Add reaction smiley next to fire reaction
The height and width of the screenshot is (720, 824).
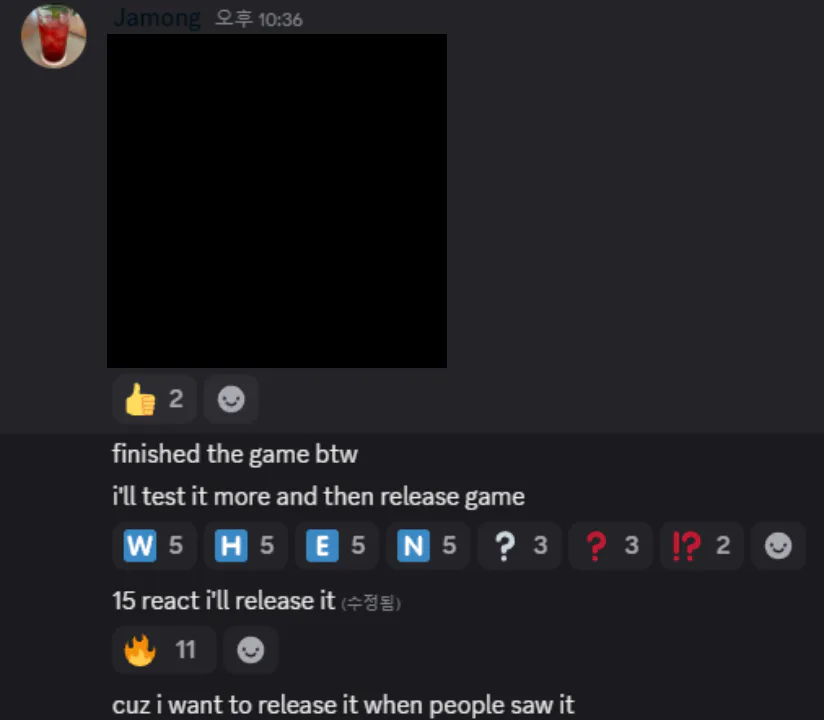click(x=251, y=650)
